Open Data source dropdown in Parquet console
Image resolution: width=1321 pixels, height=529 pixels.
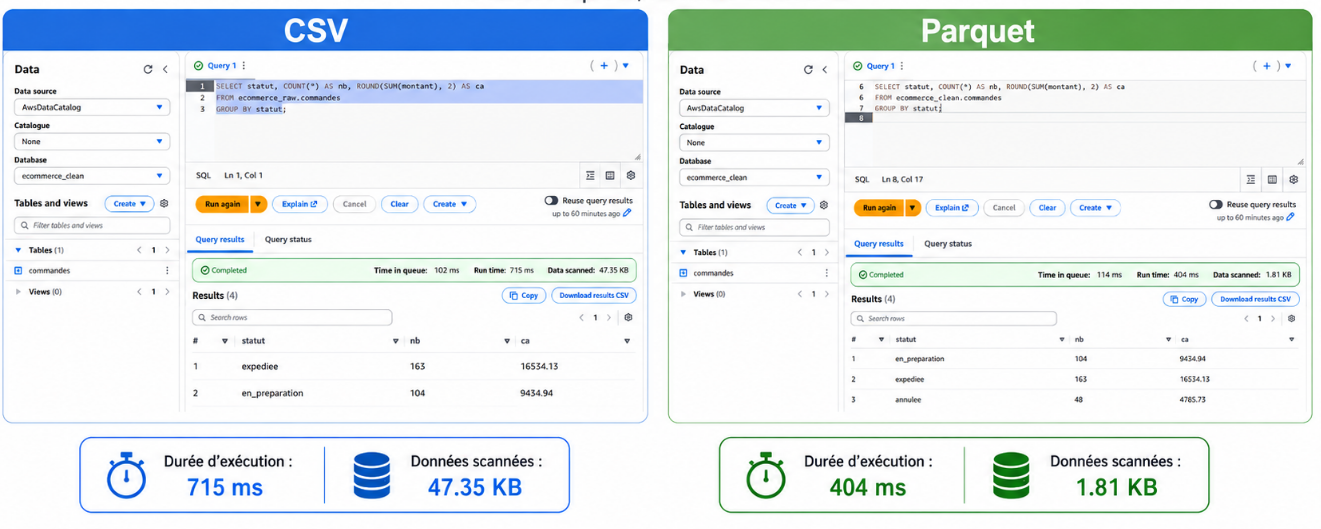(x=754, y=107)
